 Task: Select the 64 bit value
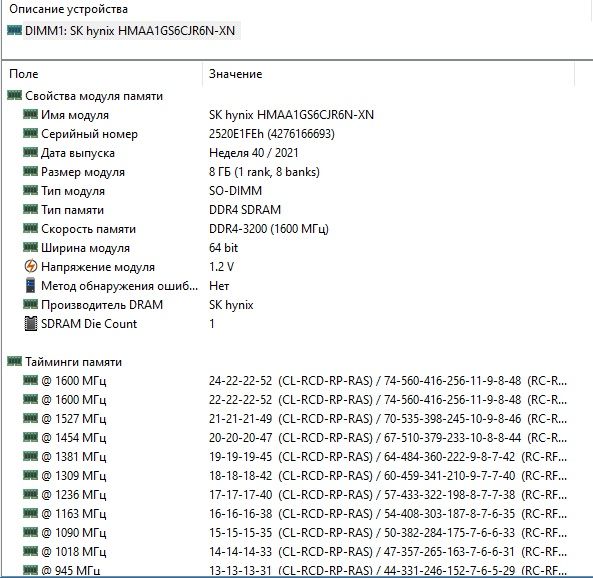(224, 248)
